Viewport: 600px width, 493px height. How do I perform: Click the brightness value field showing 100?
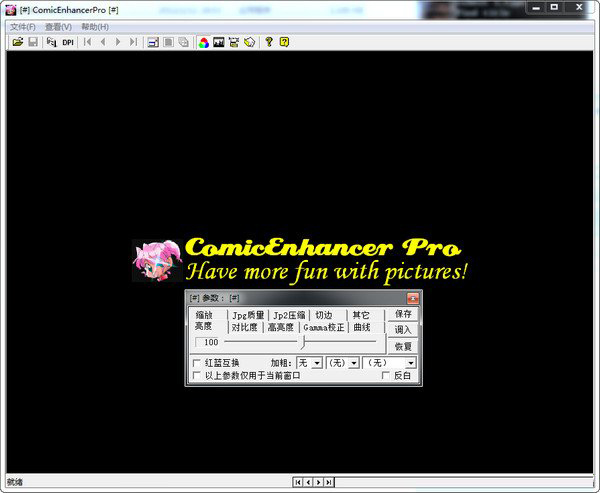pos(211,343)
